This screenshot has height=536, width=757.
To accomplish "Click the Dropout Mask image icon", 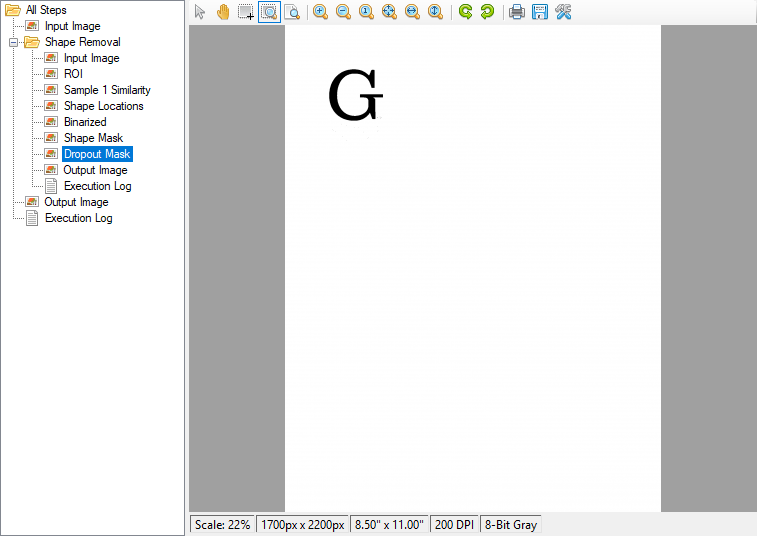I will click(x=51, y=154).
